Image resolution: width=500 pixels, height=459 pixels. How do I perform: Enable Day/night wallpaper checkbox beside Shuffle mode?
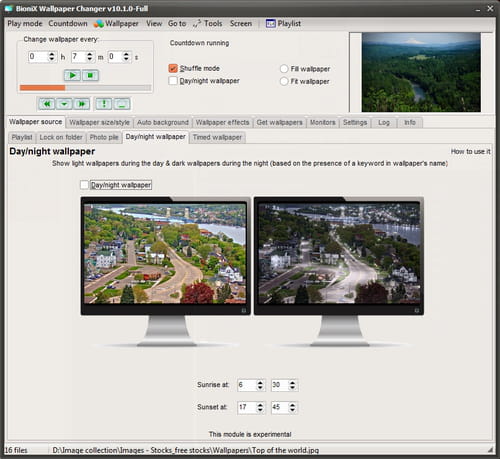point(173,81)
